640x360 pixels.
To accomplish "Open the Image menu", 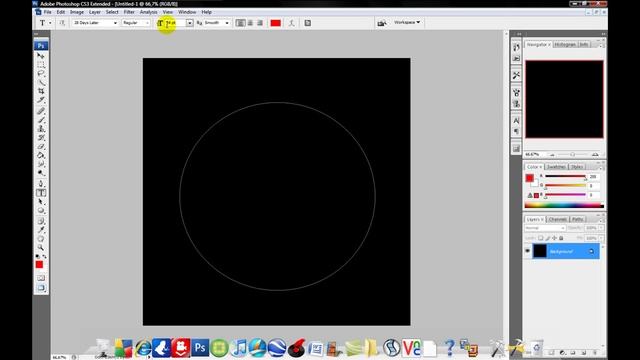I will (77, 12).
